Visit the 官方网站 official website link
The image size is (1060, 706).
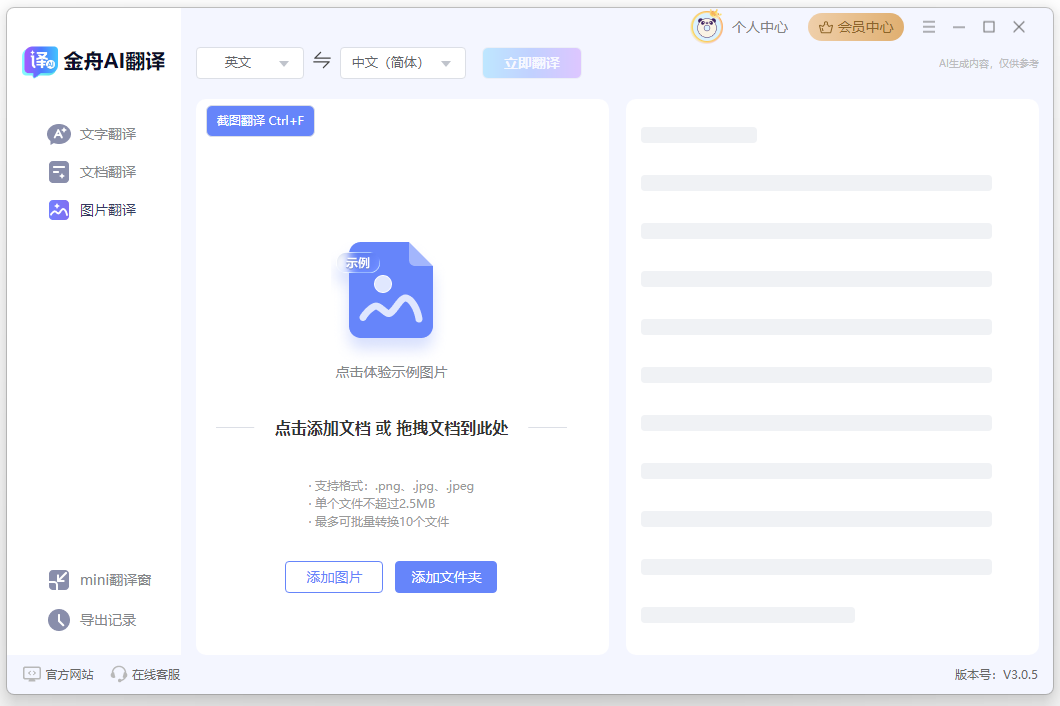[58, 674]
